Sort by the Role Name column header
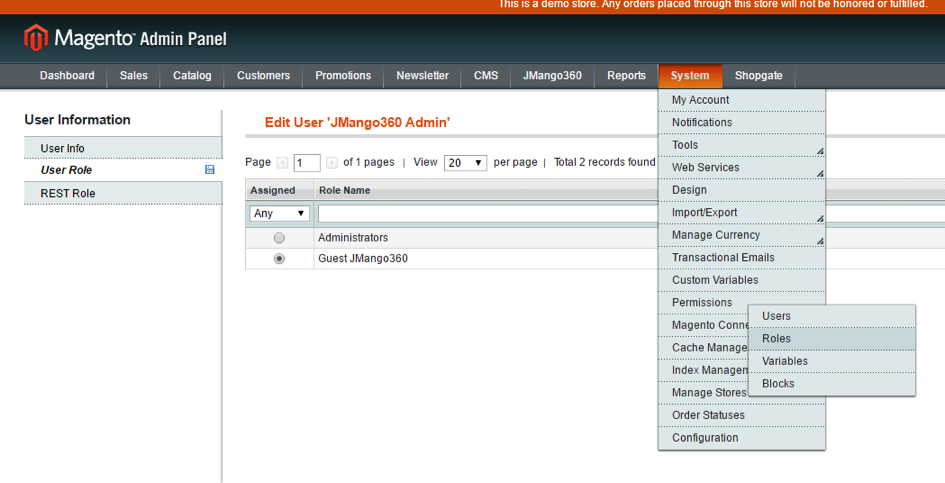The width and height of the screenshot is (945, 483). tap(345, 191)
